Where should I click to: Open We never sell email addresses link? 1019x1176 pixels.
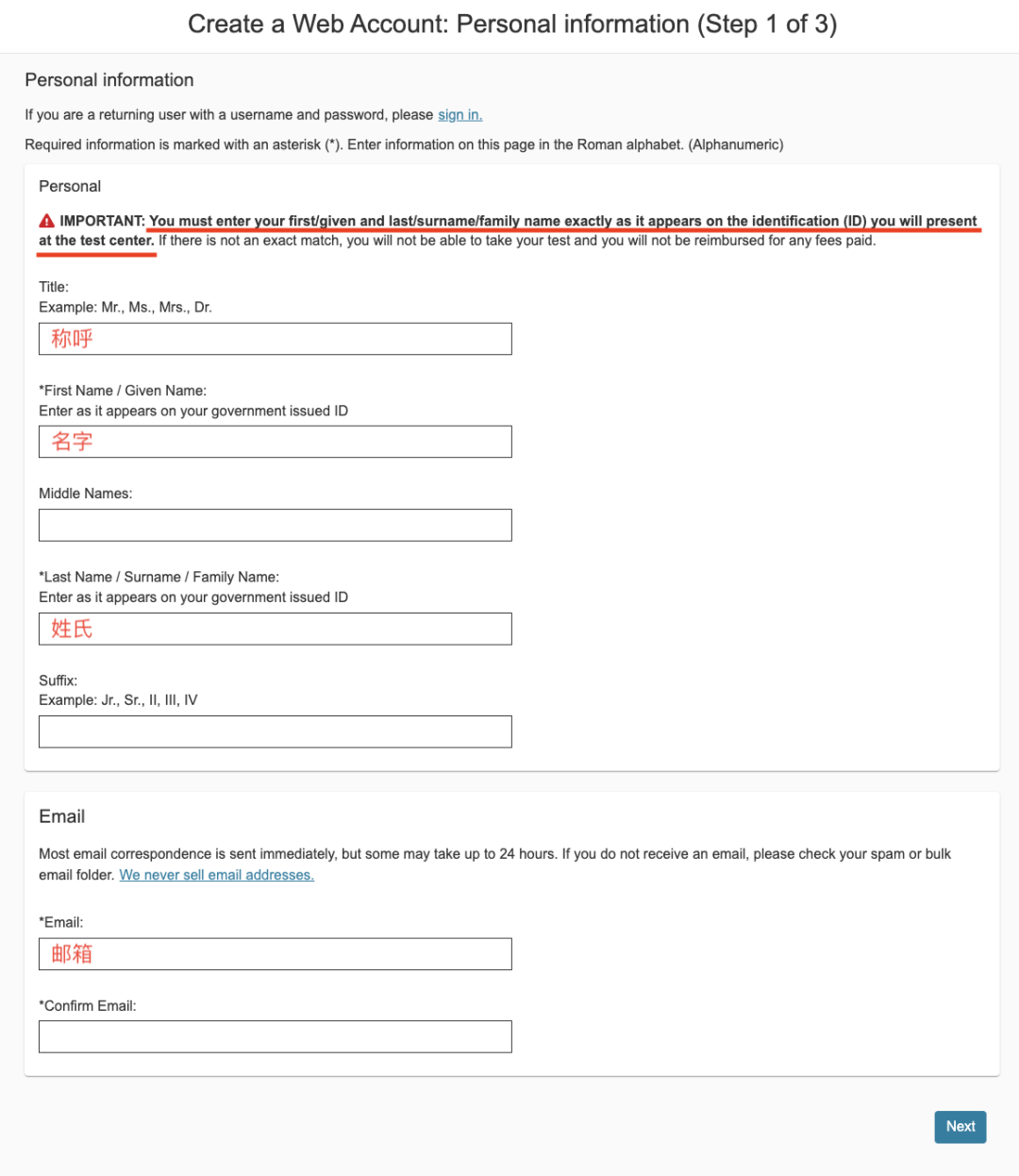216,875
